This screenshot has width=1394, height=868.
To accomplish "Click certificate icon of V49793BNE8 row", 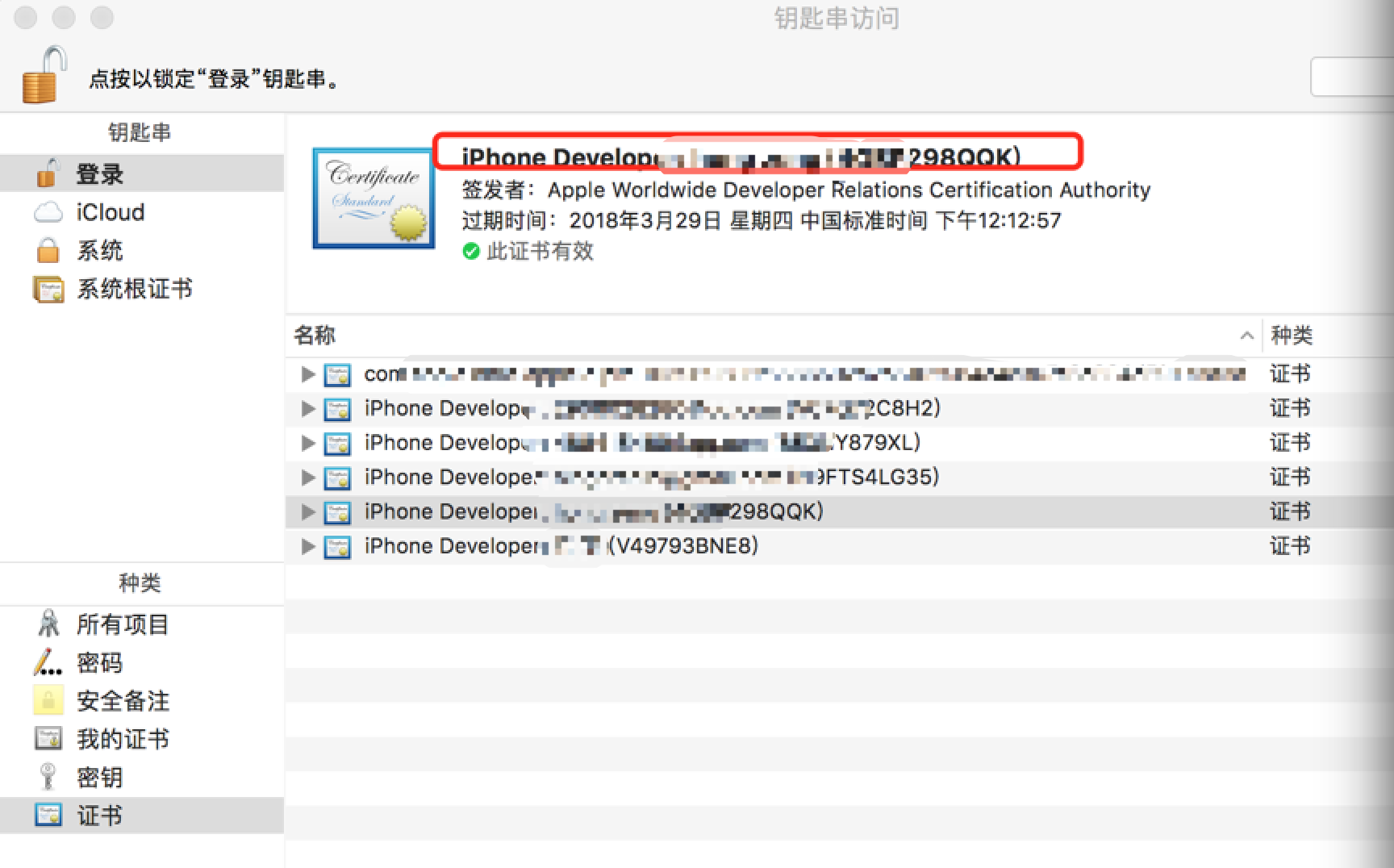I will pyautogui.click(x=337, y=547).
